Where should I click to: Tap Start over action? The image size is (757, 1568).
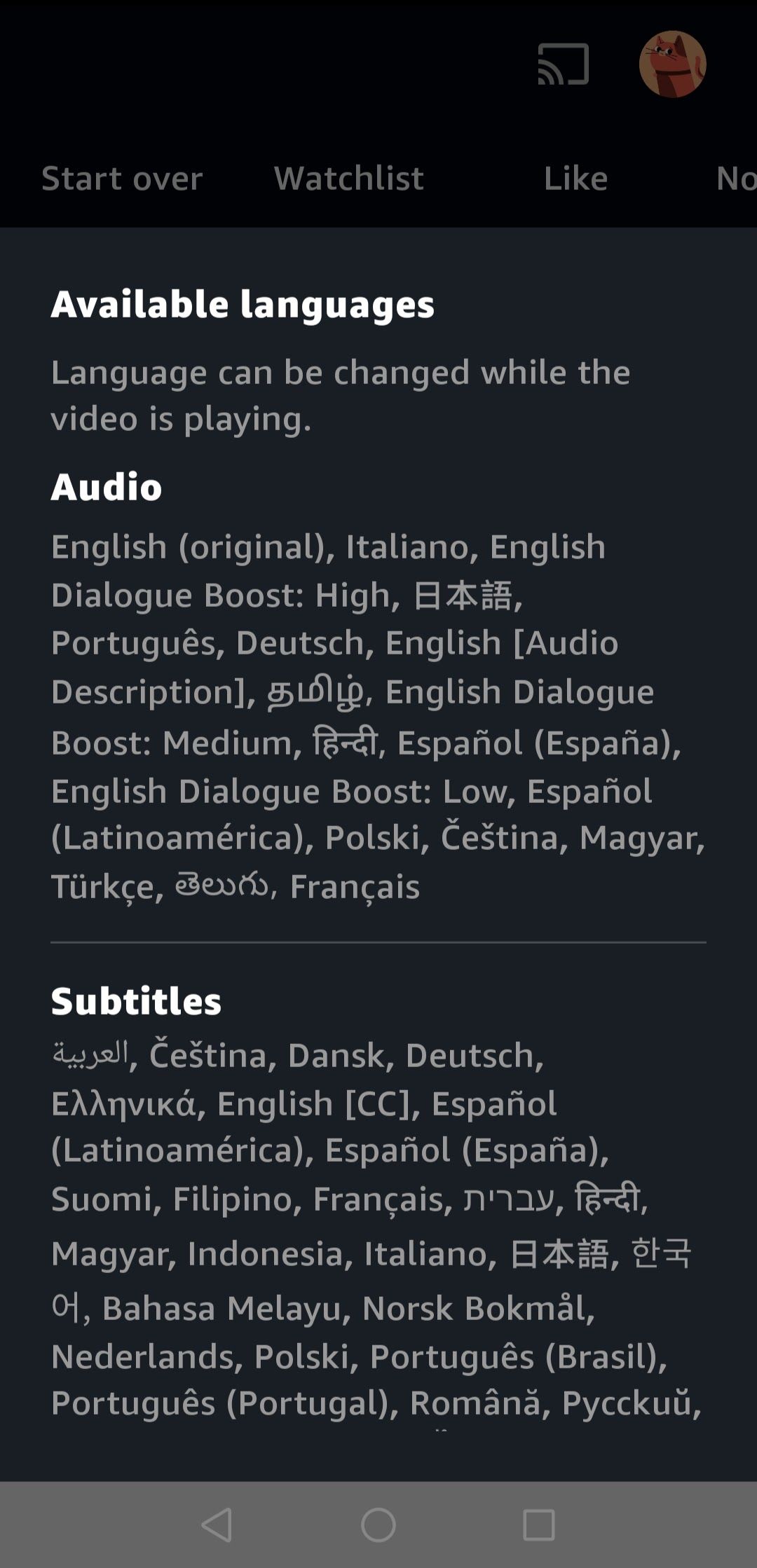coord(122,179)
